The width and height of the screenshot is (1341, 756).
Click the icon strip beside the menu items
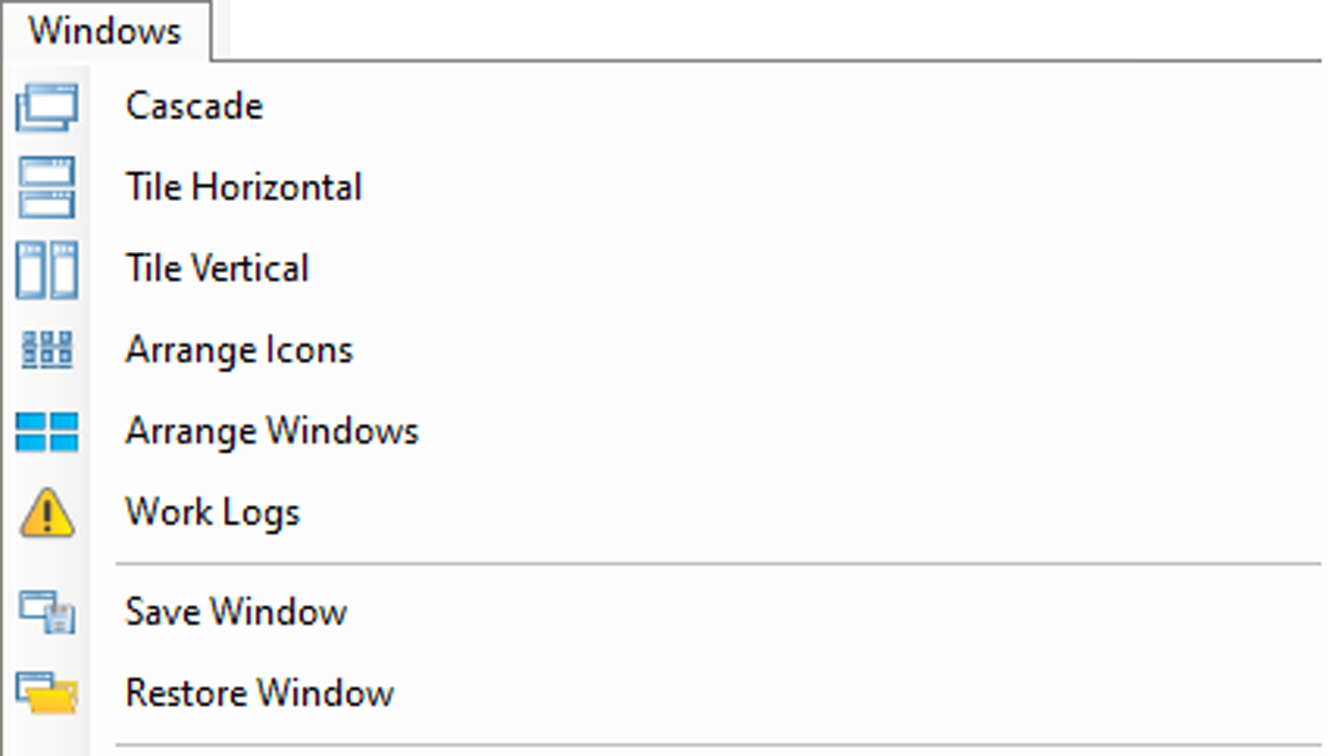pyautogui.click(x=44, y=400)
